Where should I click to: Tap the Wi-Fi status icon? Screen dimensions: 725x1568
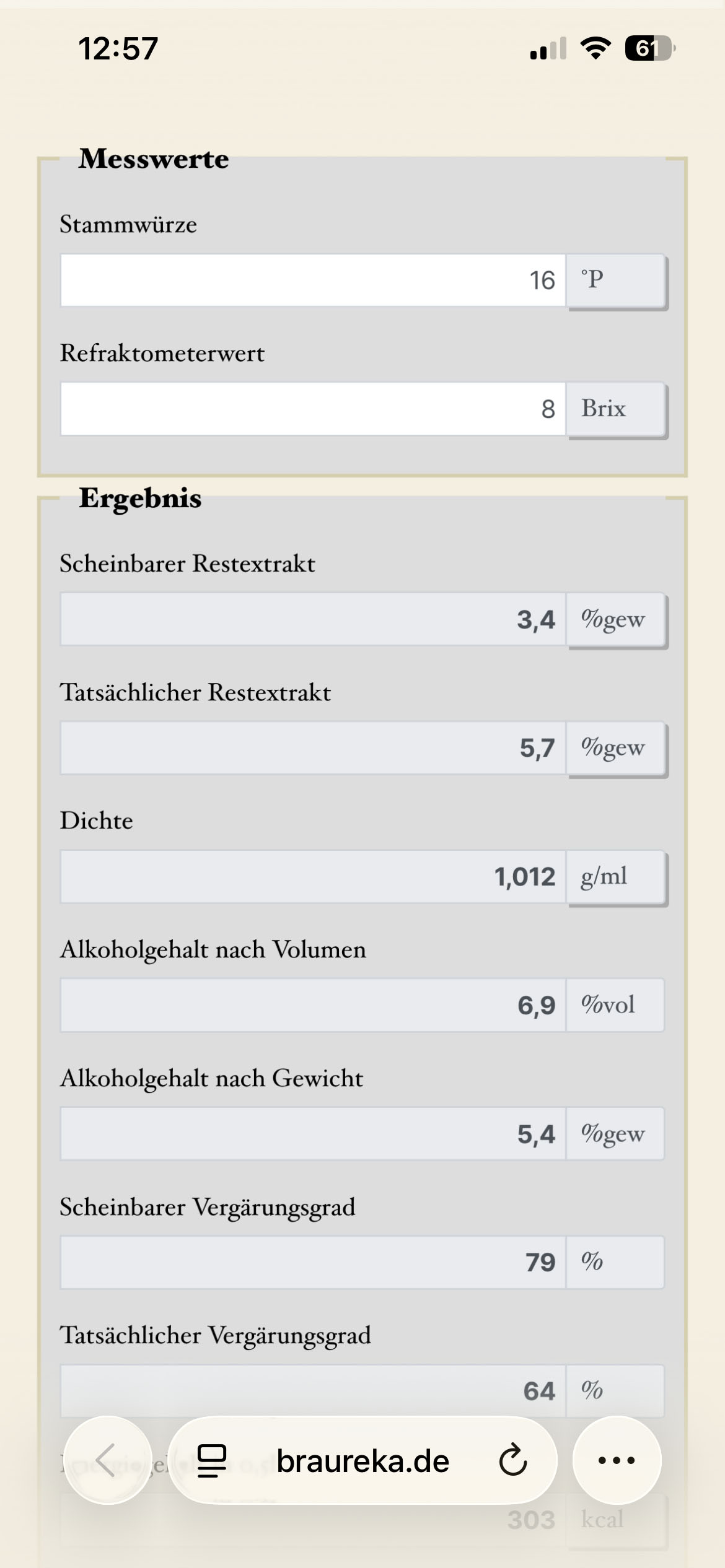tap(595, 48)
